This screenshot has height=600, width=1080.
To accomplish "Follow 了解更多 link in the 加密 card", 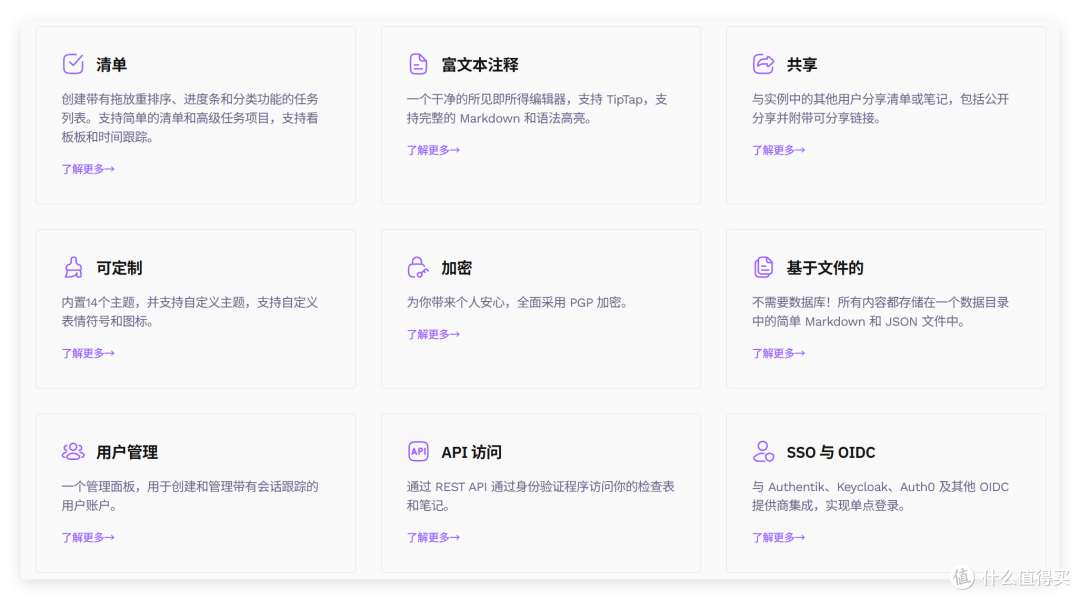I will tap(433, 334).
